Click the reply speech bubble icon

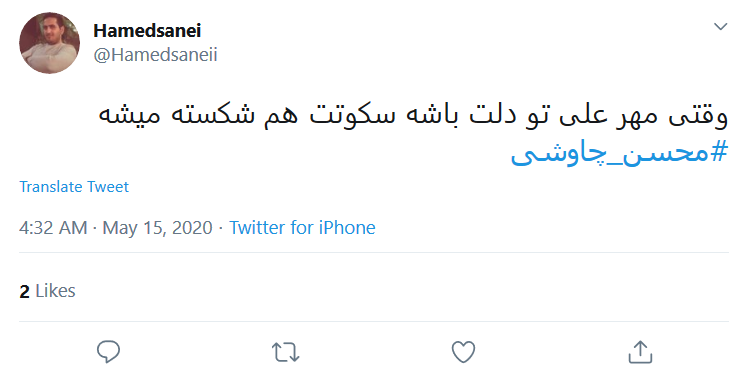108,352
